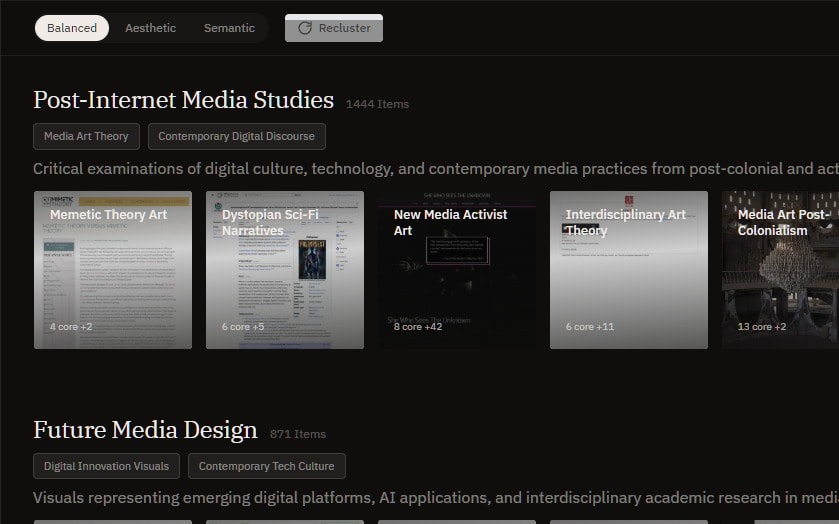
Task: Select the Contemporary Digital Discourse tag
Action: pyautogui.click(x=237, y=136)
